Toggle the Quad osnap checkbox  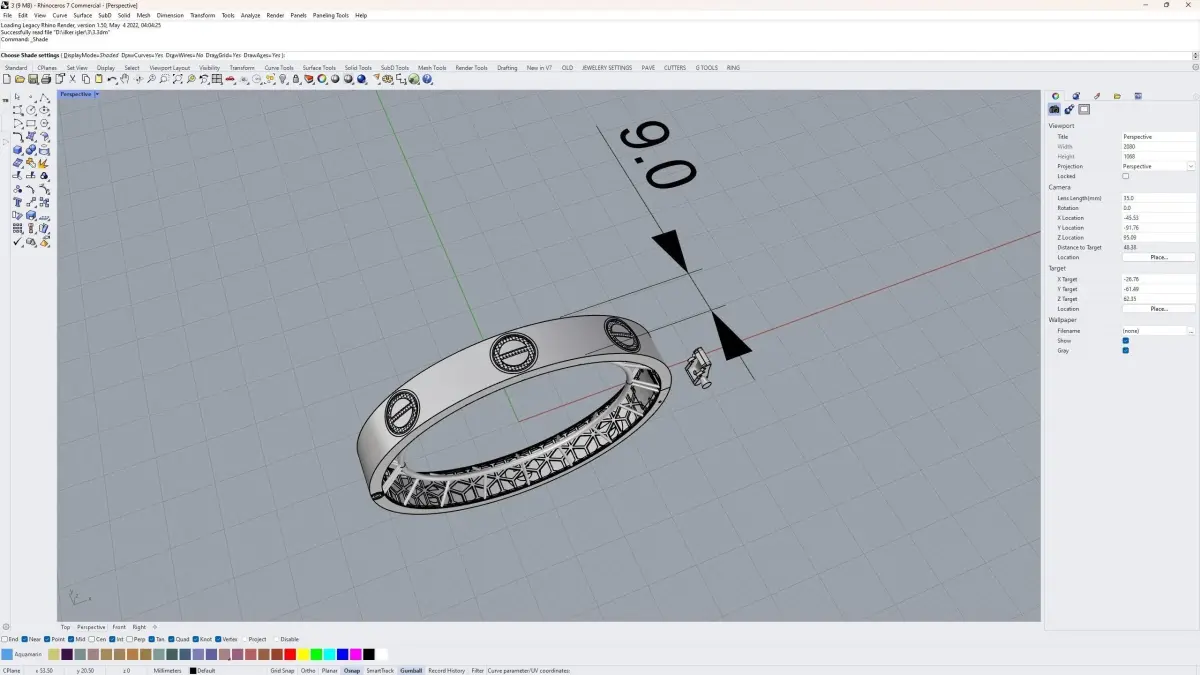pyautogui.click(x=172, y=639)
